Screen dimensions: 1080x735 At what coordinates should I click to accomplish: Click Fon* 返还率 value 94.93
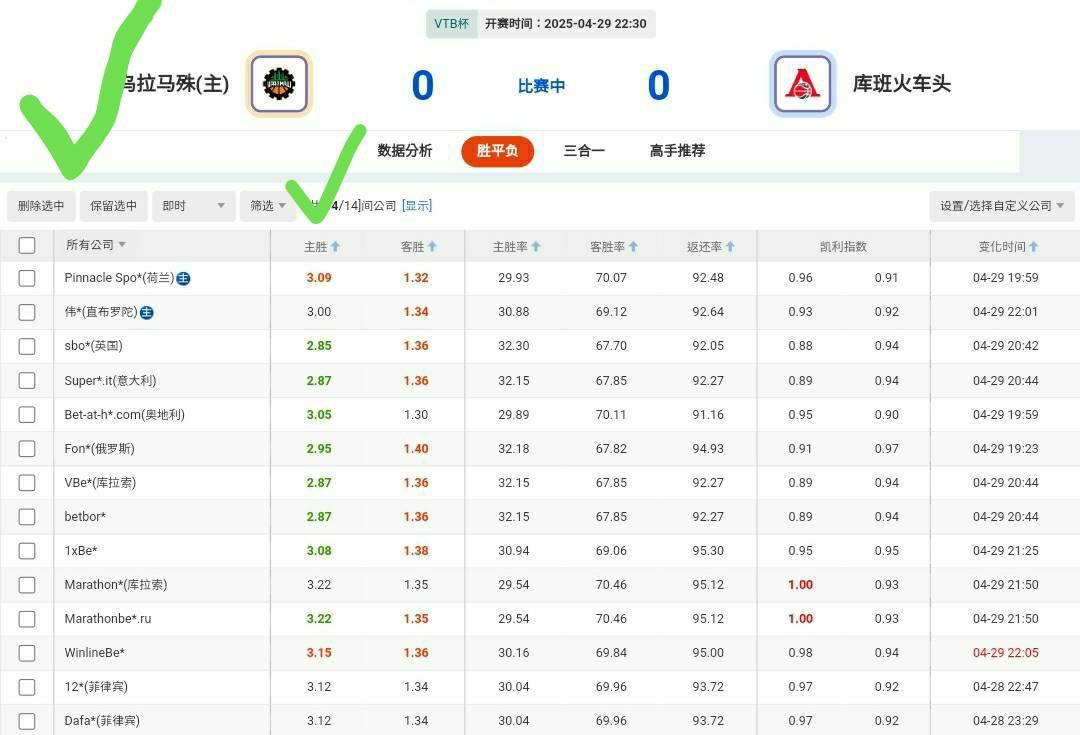[x=708, y=448]
